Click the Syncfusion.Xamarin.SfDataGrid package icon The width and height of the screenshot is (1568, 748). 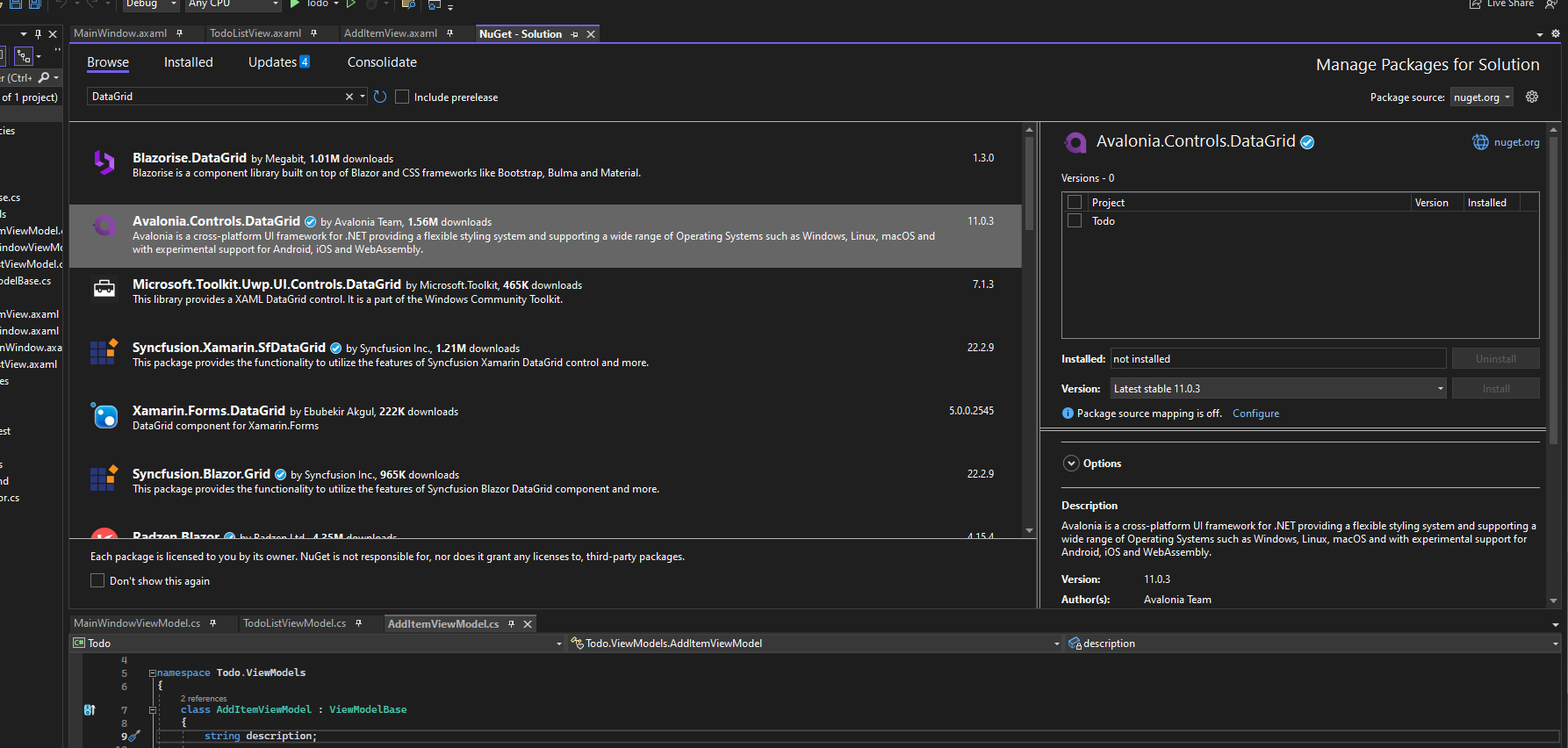tap(104, 351)
